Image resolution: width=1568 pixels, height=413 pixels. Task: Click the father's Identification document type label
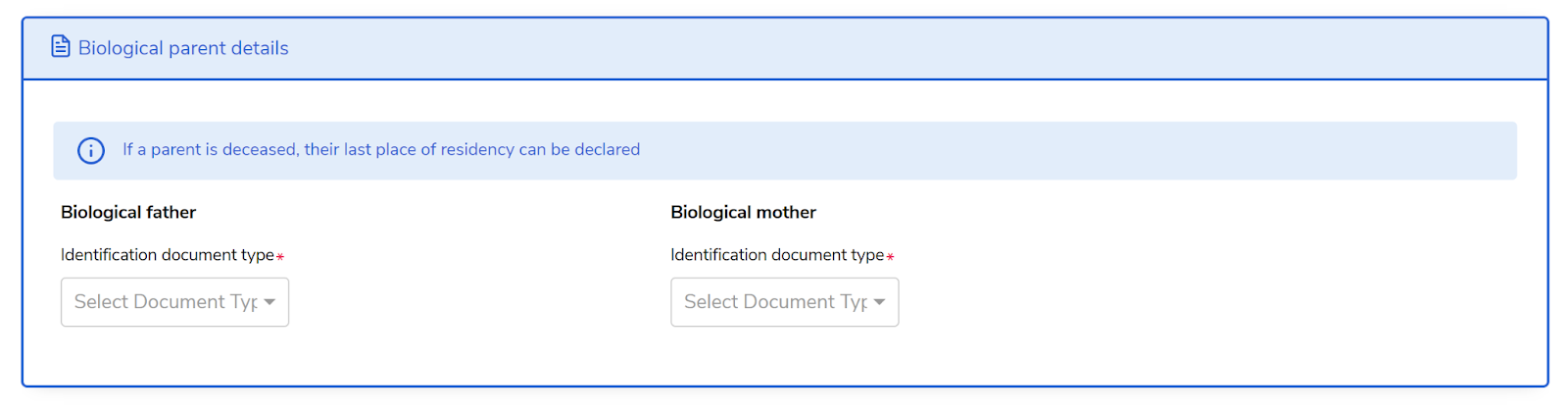click(168, 255)
